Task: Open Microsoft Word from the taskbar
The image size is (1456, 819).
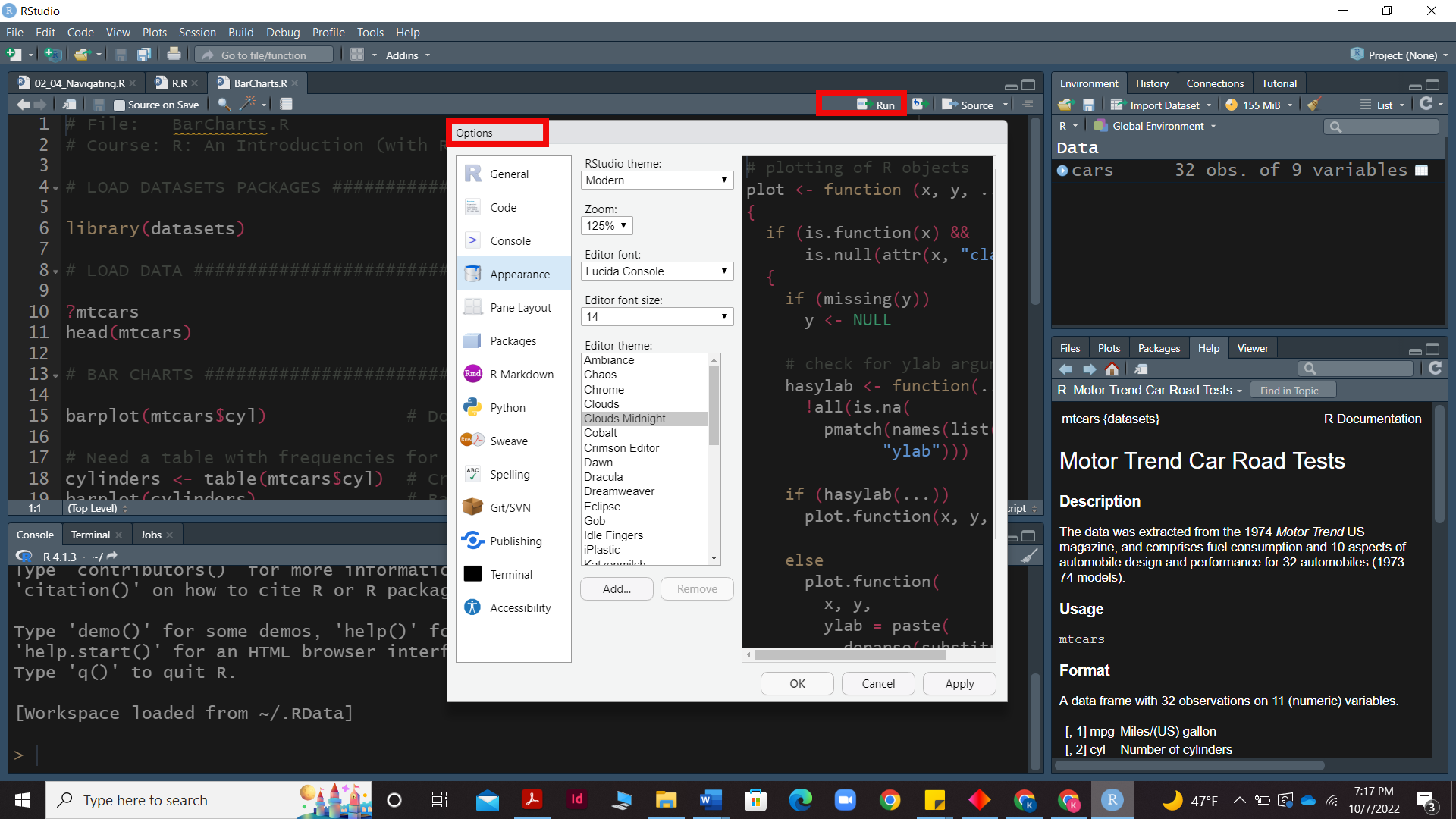Action: 711,800
